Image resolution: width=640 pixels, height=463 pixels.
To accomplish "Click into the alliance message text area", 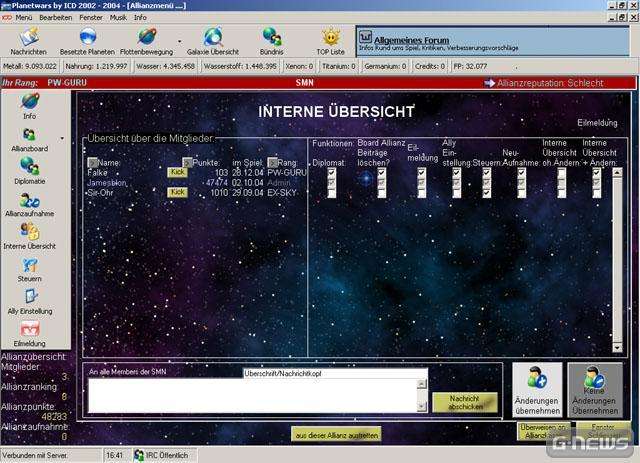I will 252,395.
